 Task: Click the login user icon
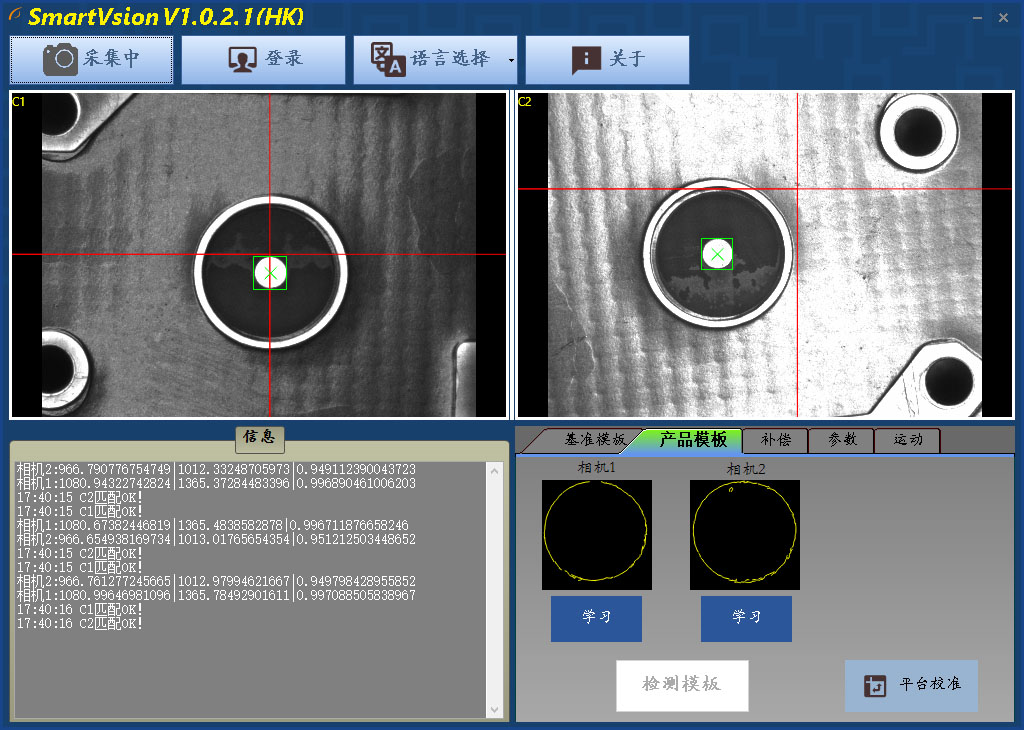click(x=241, y=60)
